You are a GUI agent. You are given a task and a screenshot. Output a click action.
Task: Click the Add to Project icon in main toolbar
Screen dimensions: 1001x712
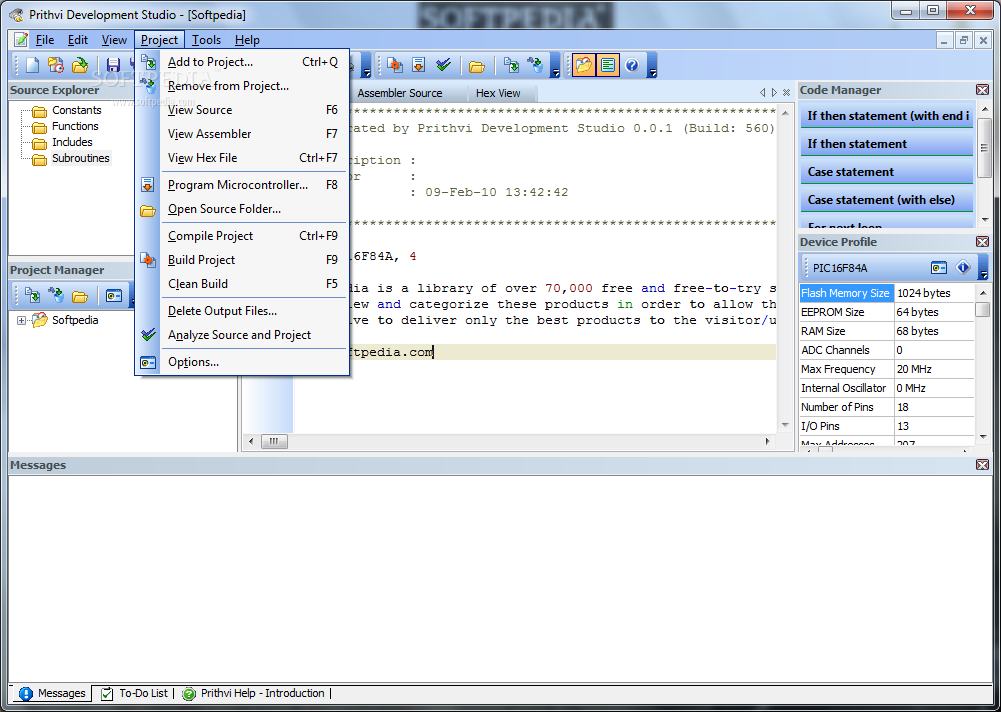click(x=511, y=65)
